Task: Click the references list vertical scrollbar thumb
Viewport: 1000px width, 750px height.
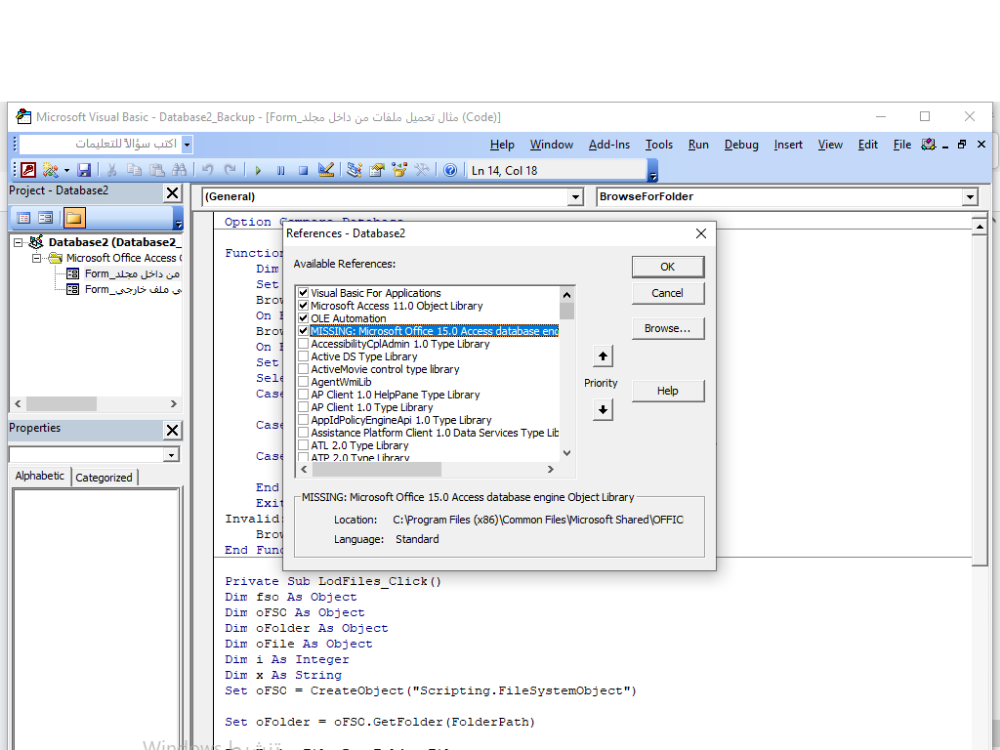Action: (566, 311)
